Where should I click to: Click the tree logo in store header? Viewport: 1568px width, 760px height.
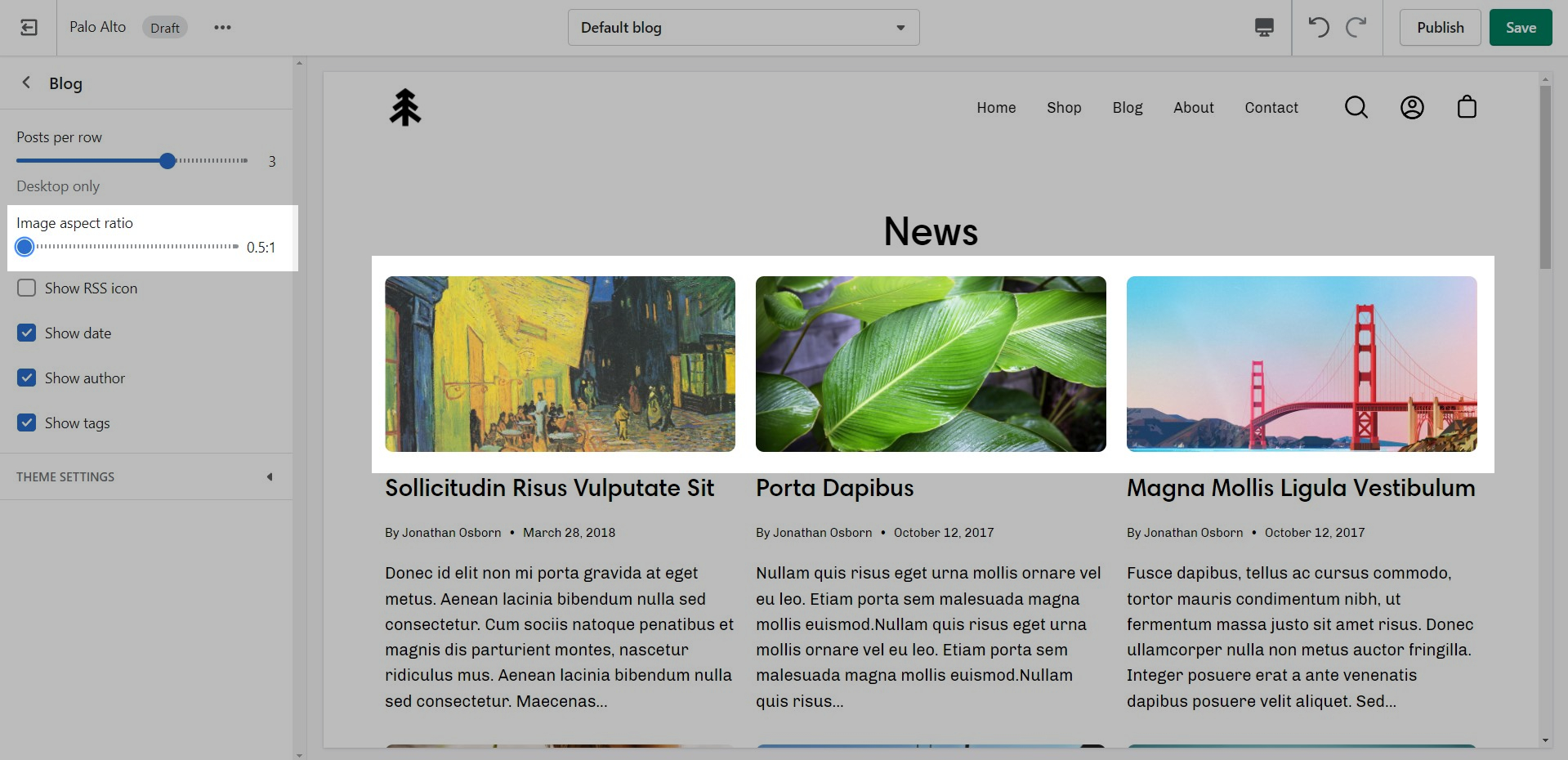tap(405, 108)
